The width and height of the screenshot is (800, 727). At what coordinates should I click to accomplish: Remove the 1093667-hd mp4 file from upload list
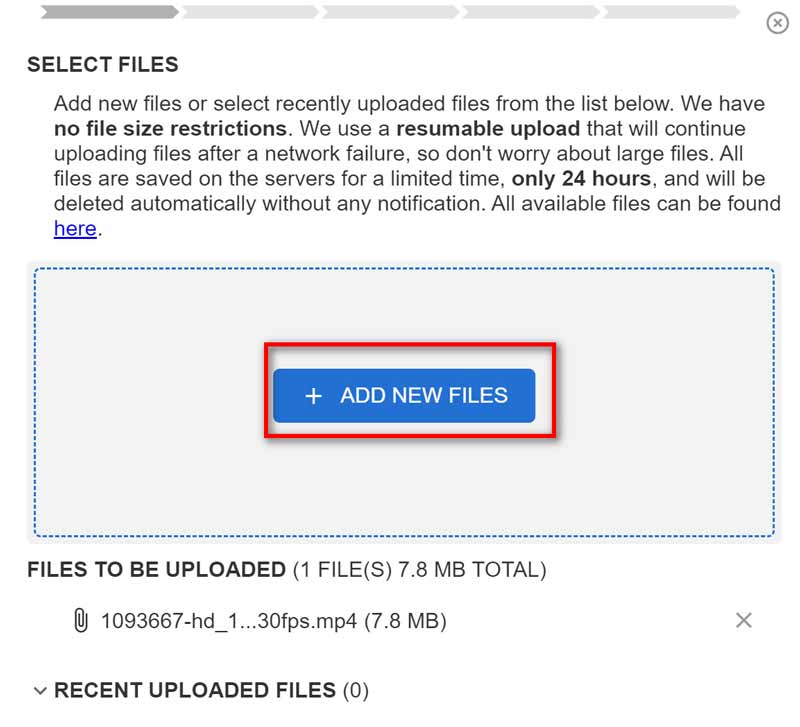[x=743, y=621]
